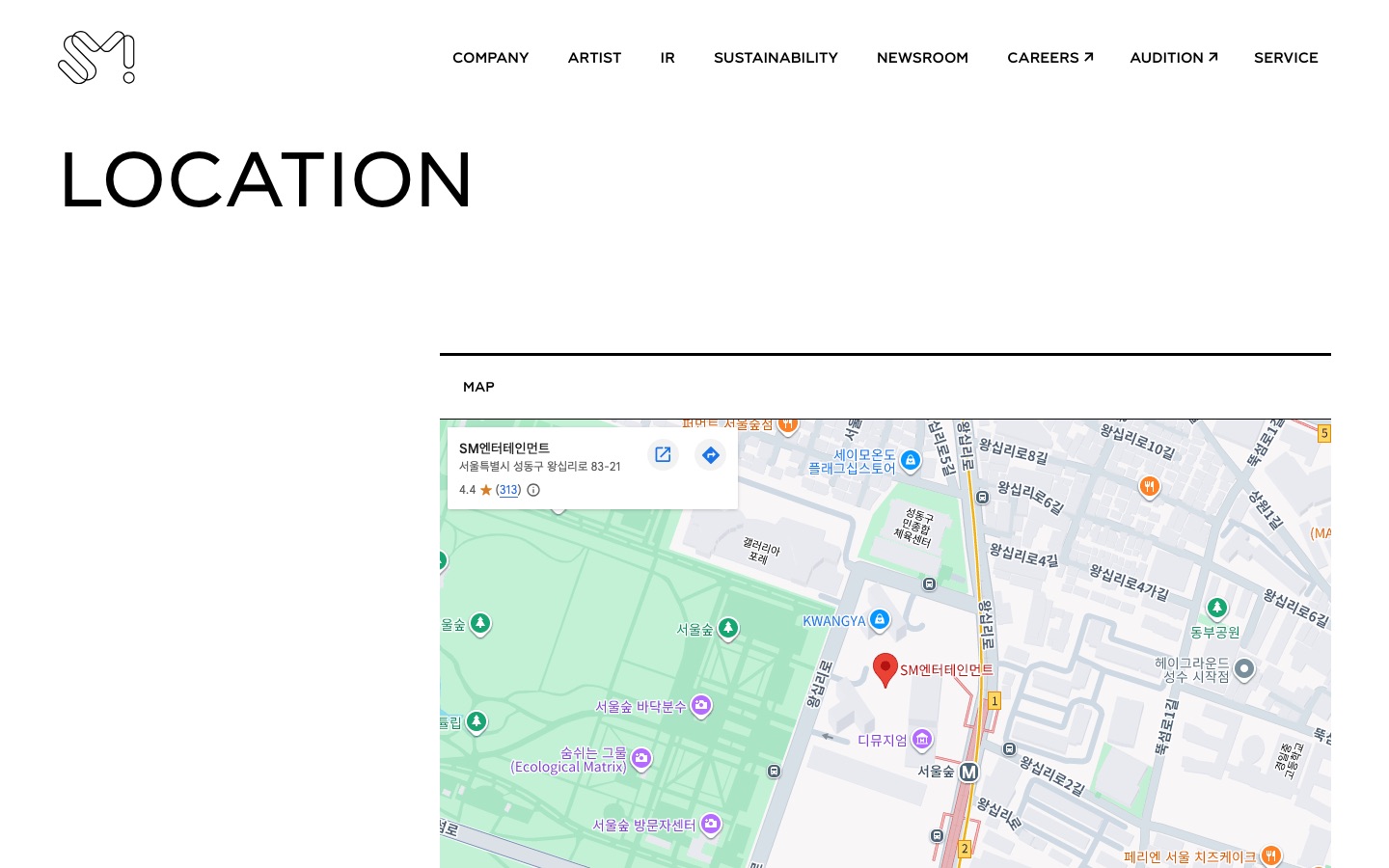Click the SM logo in the header
The width and height of the screenshot is (1389, 868).
tap(96, 57)
